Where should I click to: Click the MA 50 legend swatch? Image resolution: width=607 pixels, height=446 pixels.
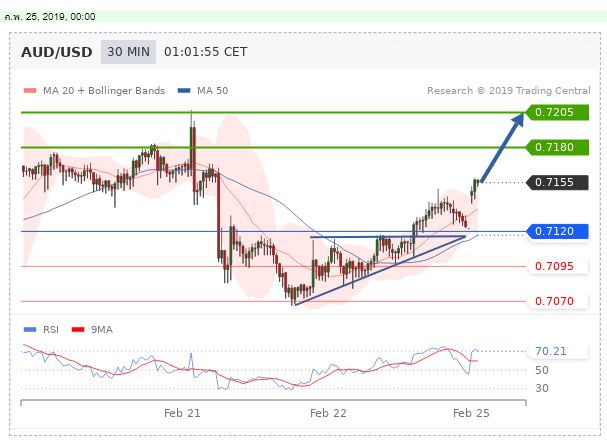[184, 91]
